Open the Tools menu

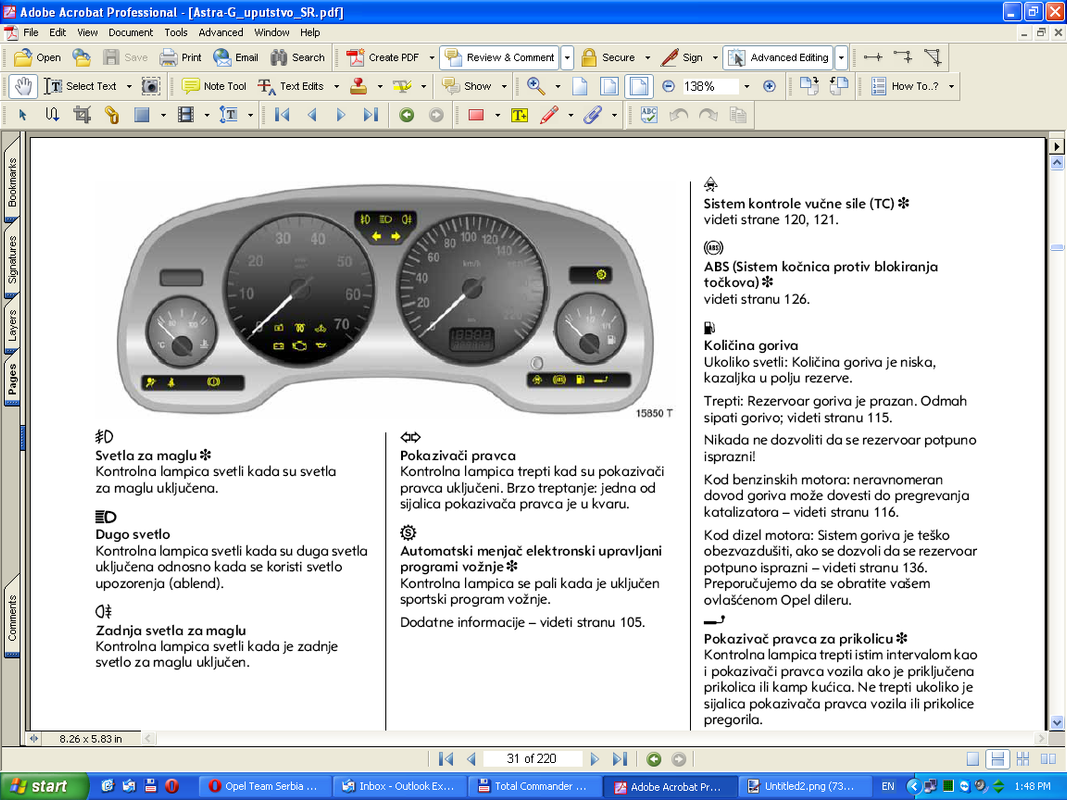click(x=176, y=32)
